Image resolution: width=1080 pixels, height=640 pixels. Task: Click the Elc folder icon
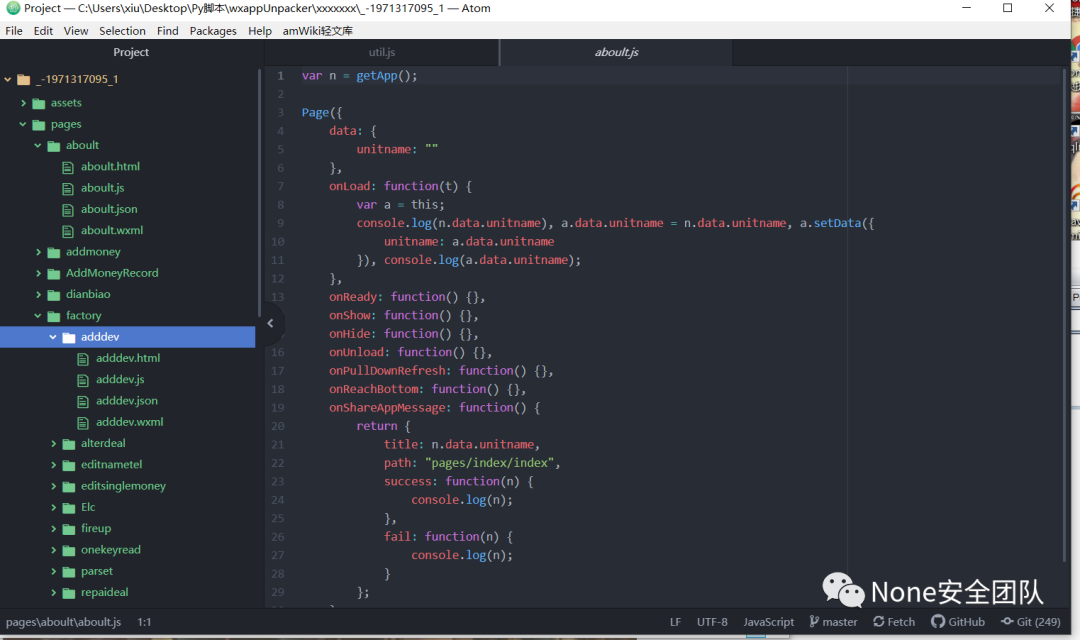point(69,508)
